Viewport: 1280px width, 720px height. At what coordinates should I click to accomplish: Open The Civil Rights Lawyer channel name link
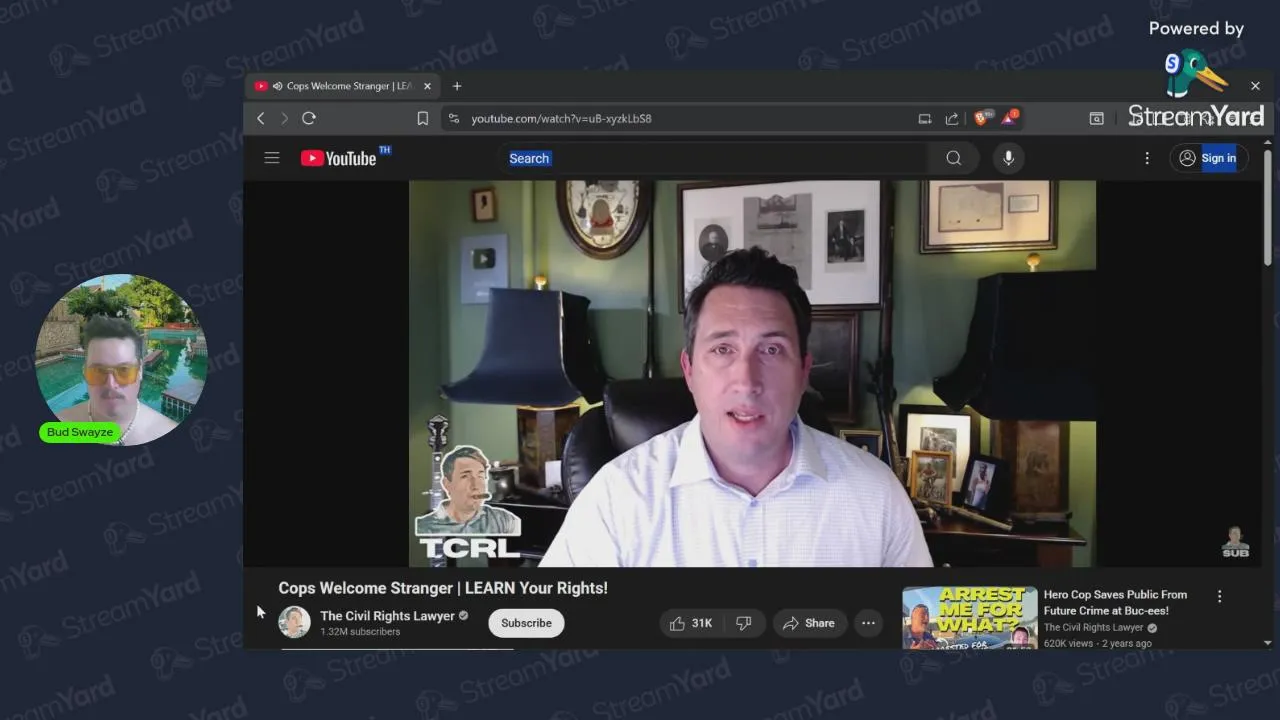point(387,616)
